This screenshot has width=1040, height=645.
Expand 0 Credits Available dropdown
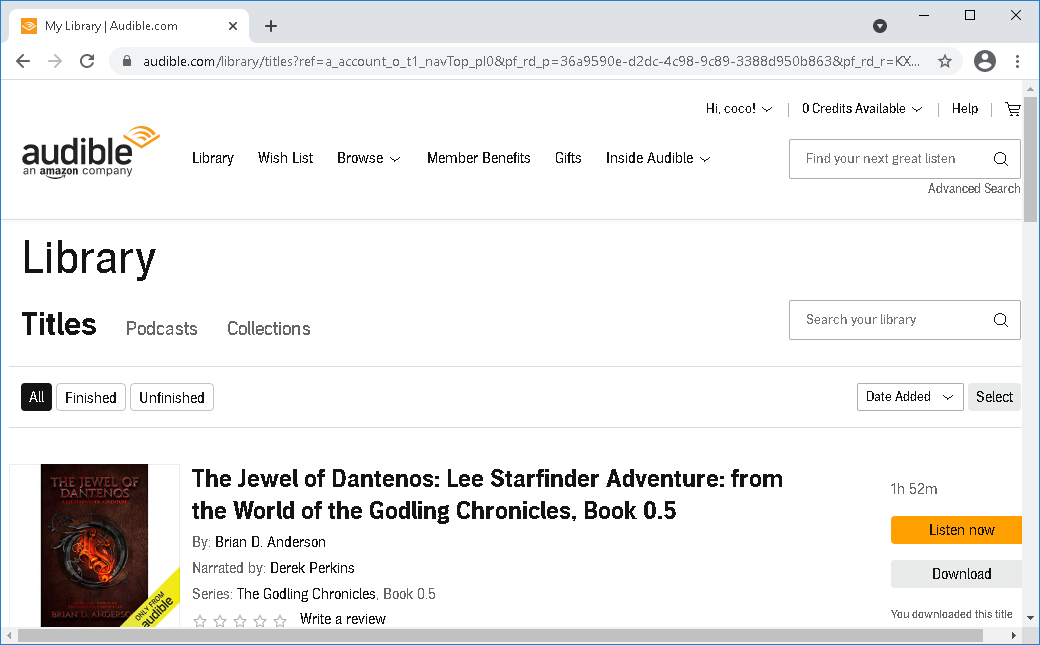[862, 109]
